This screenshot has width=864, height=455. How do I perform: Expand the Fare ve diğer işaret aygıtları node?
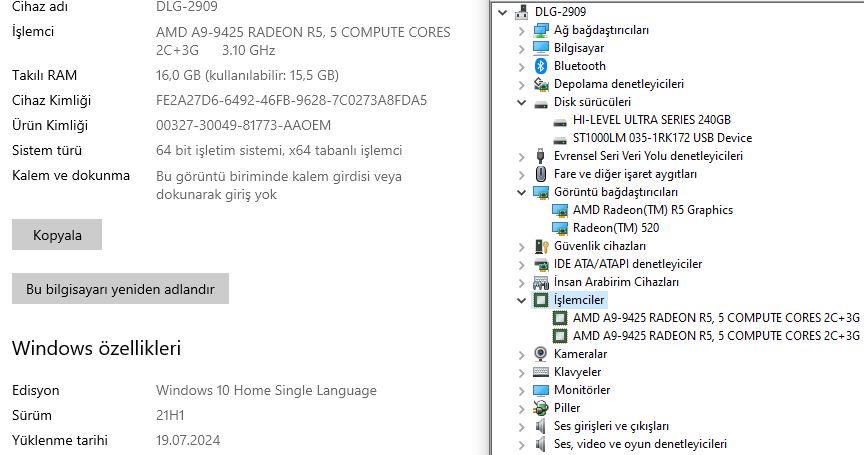point(522,175)
